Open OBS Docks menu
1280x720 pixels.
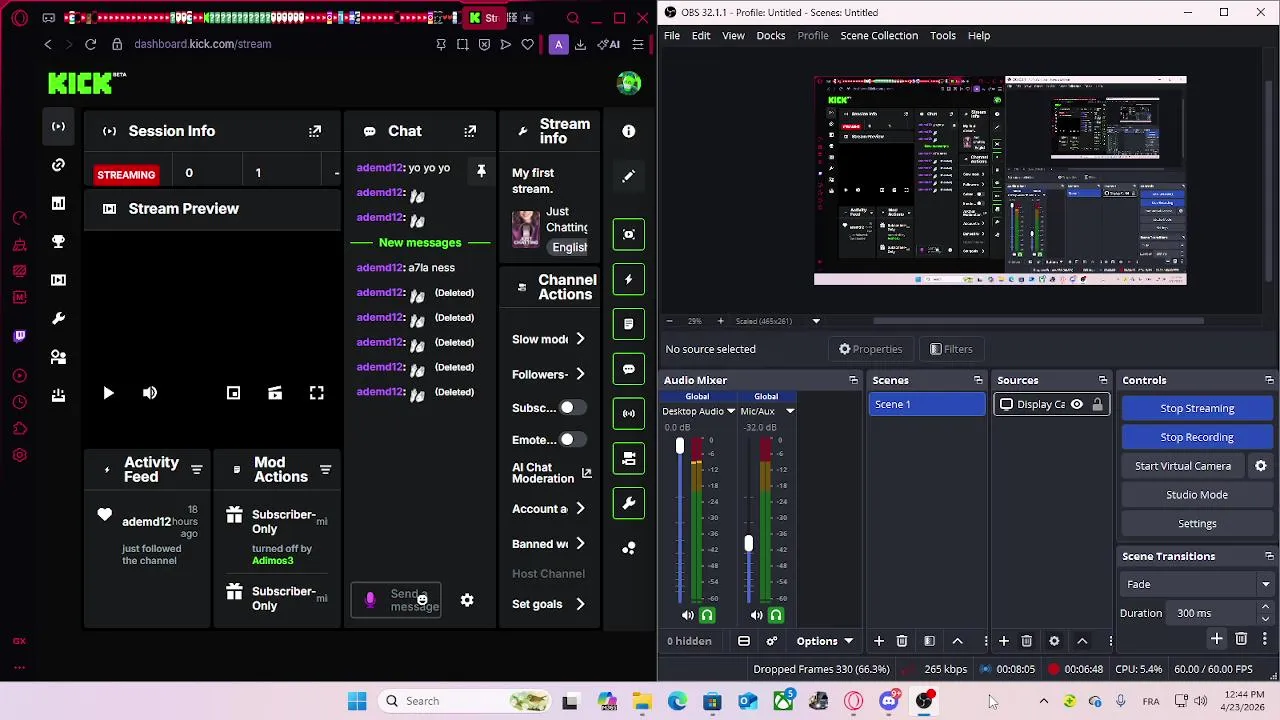point(770,35)
